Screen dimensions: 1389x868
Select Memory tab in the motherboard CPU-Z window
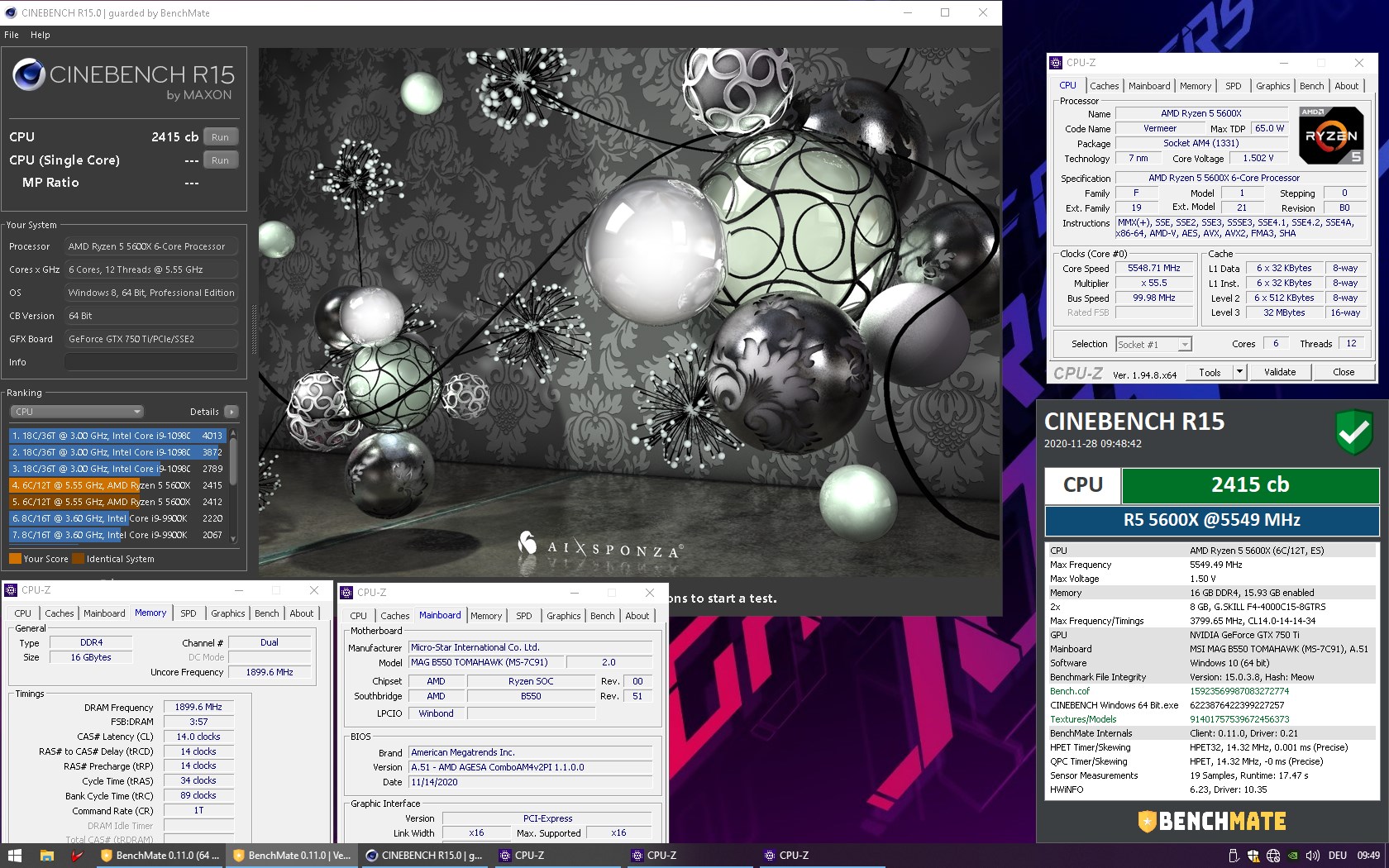click(486, 616)
